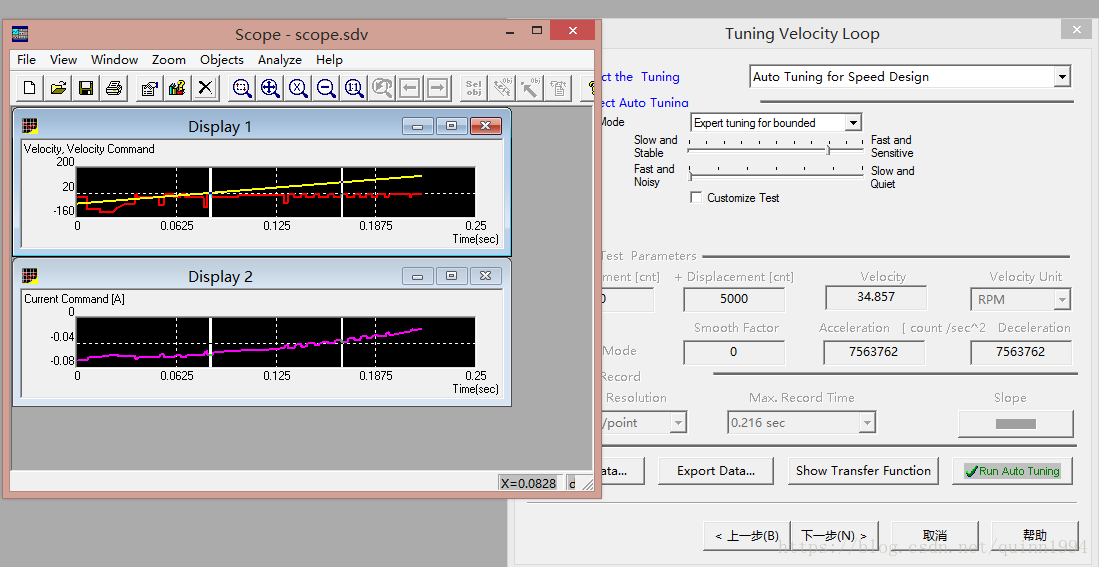1099x567 pixels.
Task: Print the scope using the printer icon
Action: (114, 88)
